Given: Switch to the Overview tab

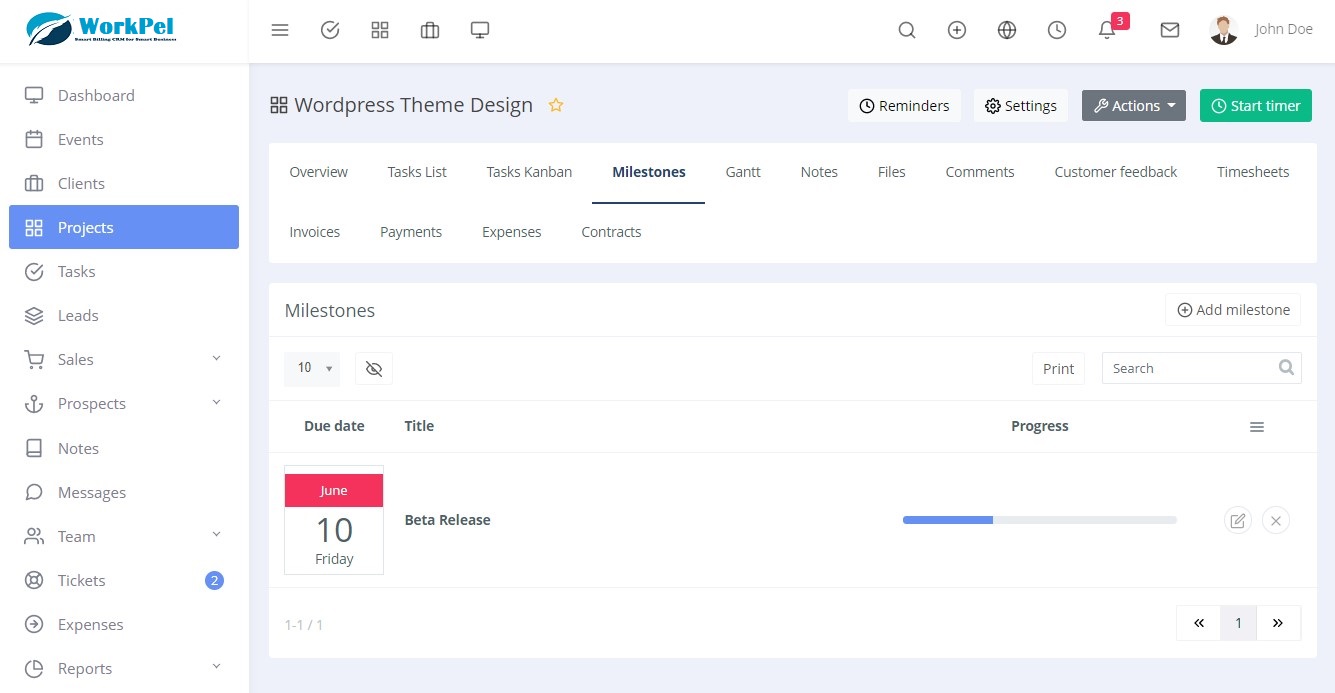Looking at the screenshot, I should tap(319, 172).
